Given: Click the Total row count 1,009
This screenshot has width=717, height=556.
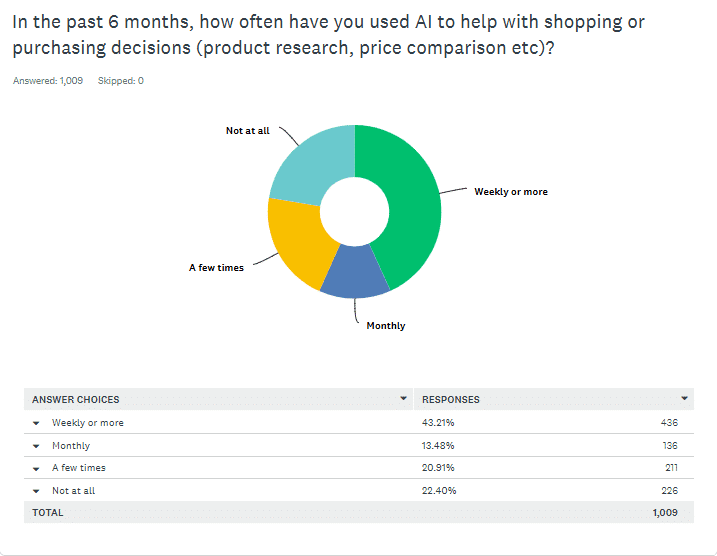Looking at the screenshot, I should tap(664, 513).
